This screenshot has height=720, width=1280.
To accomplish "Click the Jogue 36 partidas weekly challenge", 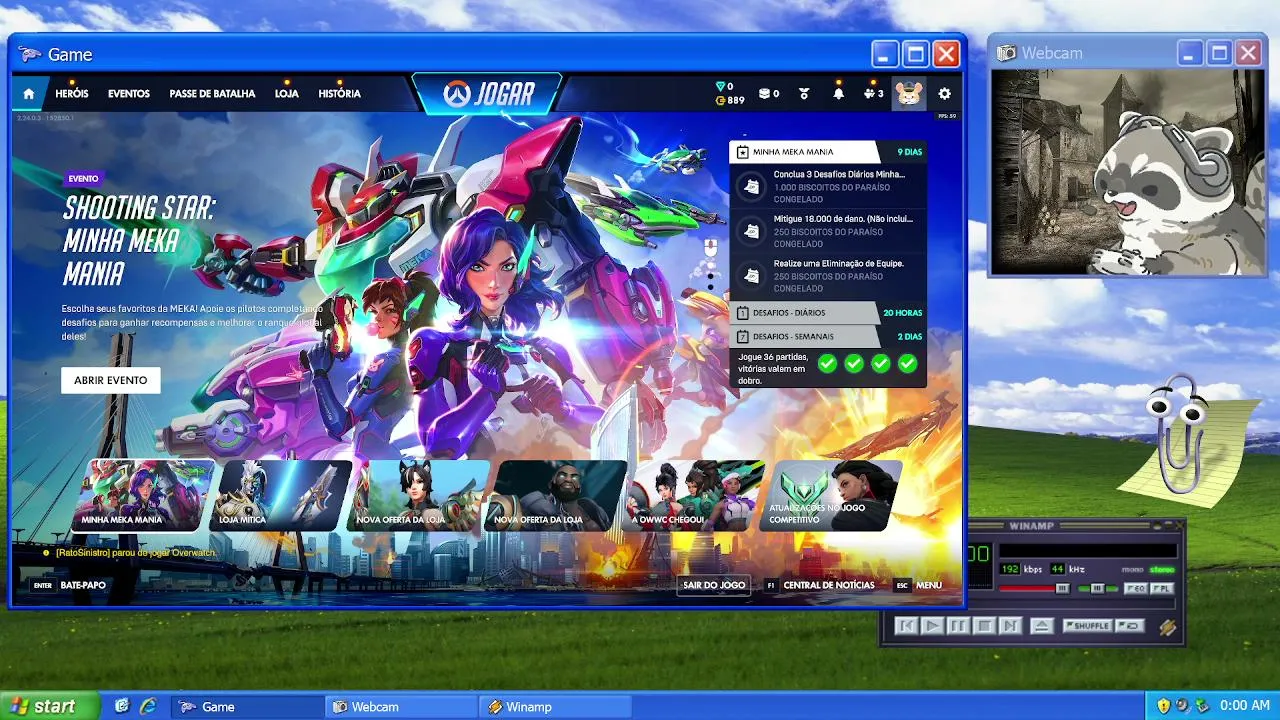I will [827, 368].
